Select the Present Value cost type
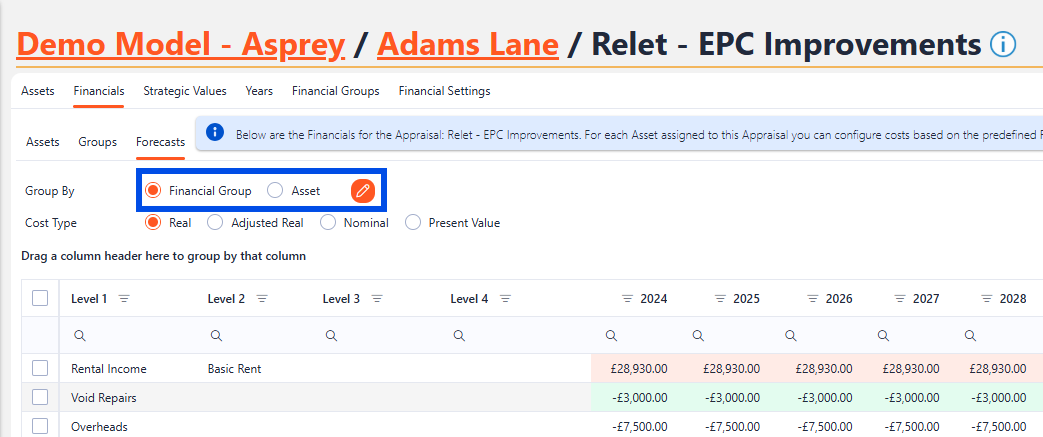The image size is (1043, 437). point(413,223)
